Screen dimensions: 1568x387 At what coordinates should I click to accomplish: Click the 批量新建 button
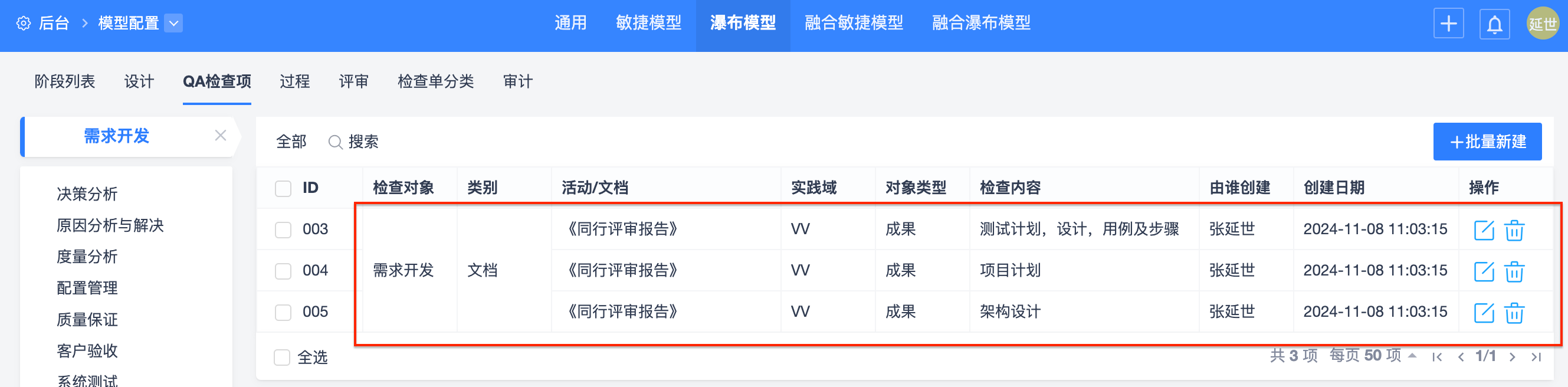(1487, 142)
